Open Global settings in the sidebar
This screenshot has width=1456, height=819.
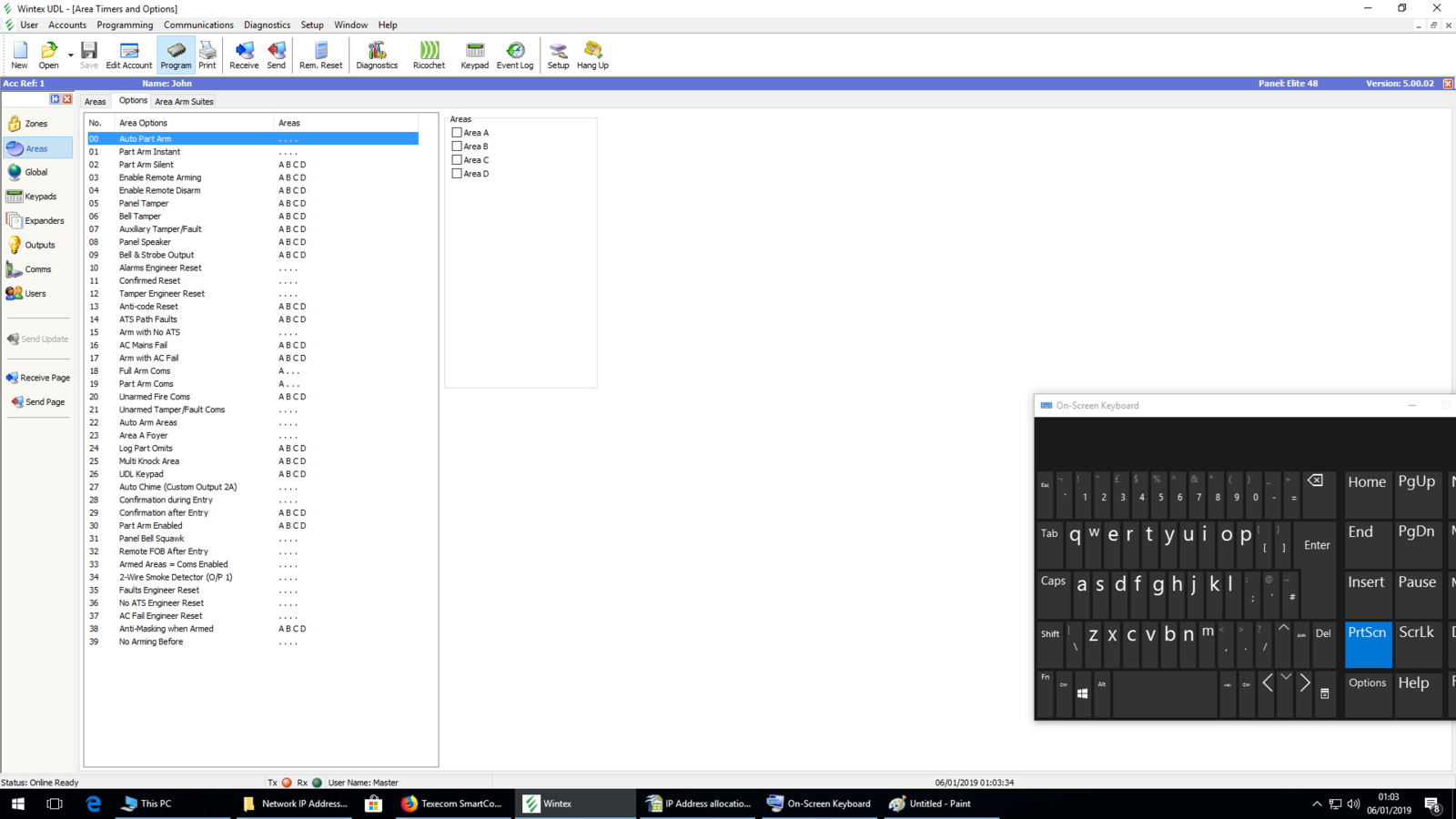pyautogui.click(x=37, y=172)
